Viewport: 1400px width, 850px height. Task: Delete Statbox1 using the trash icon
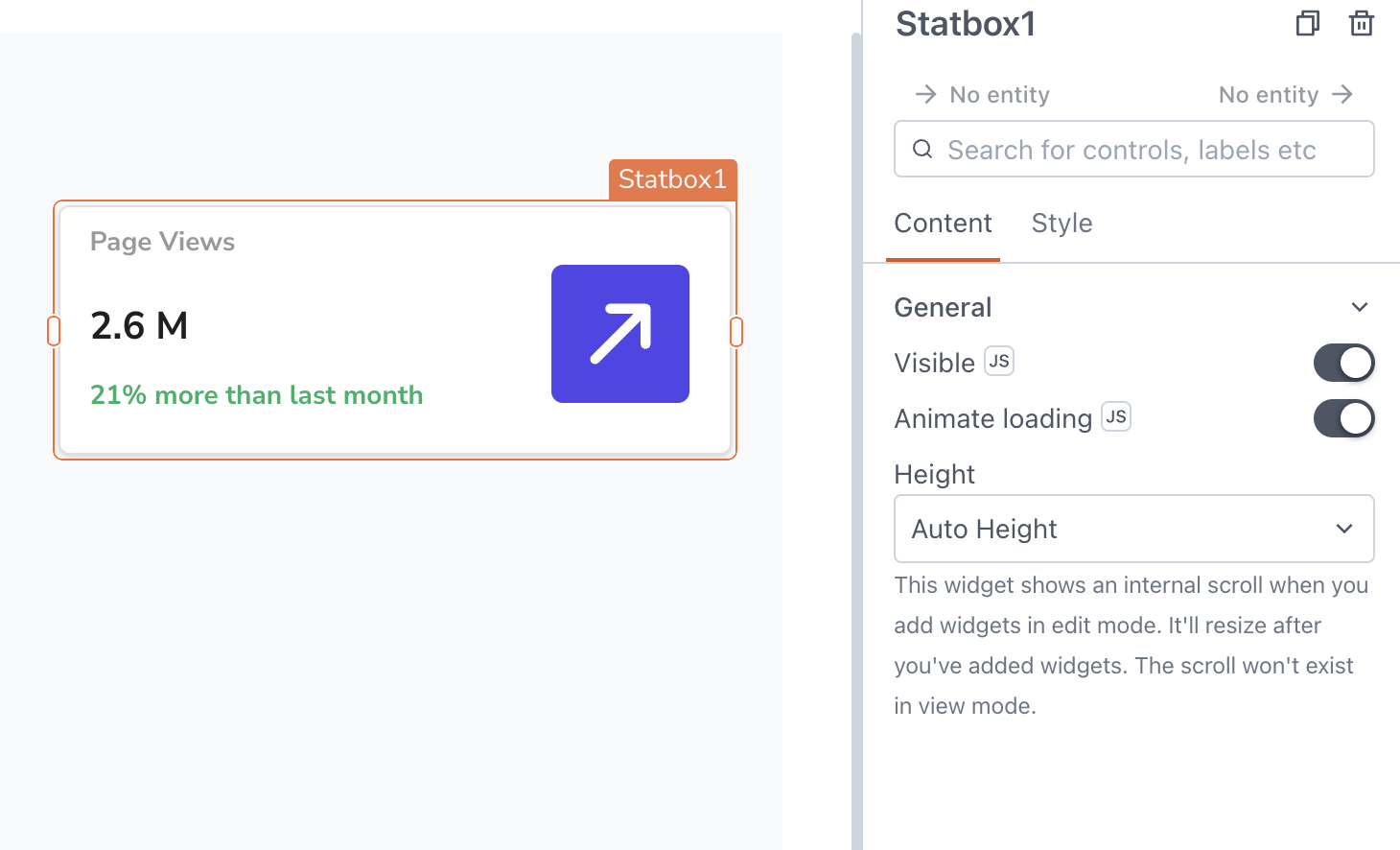tap(1361, 23)
